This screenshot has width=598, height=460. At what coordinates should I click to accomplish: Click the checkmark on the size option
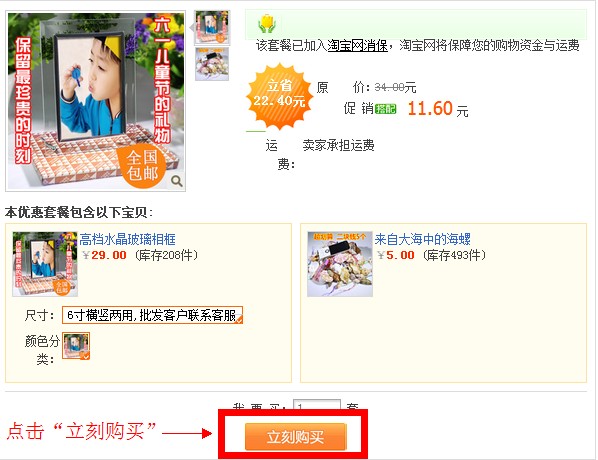(x=239, y=320)
